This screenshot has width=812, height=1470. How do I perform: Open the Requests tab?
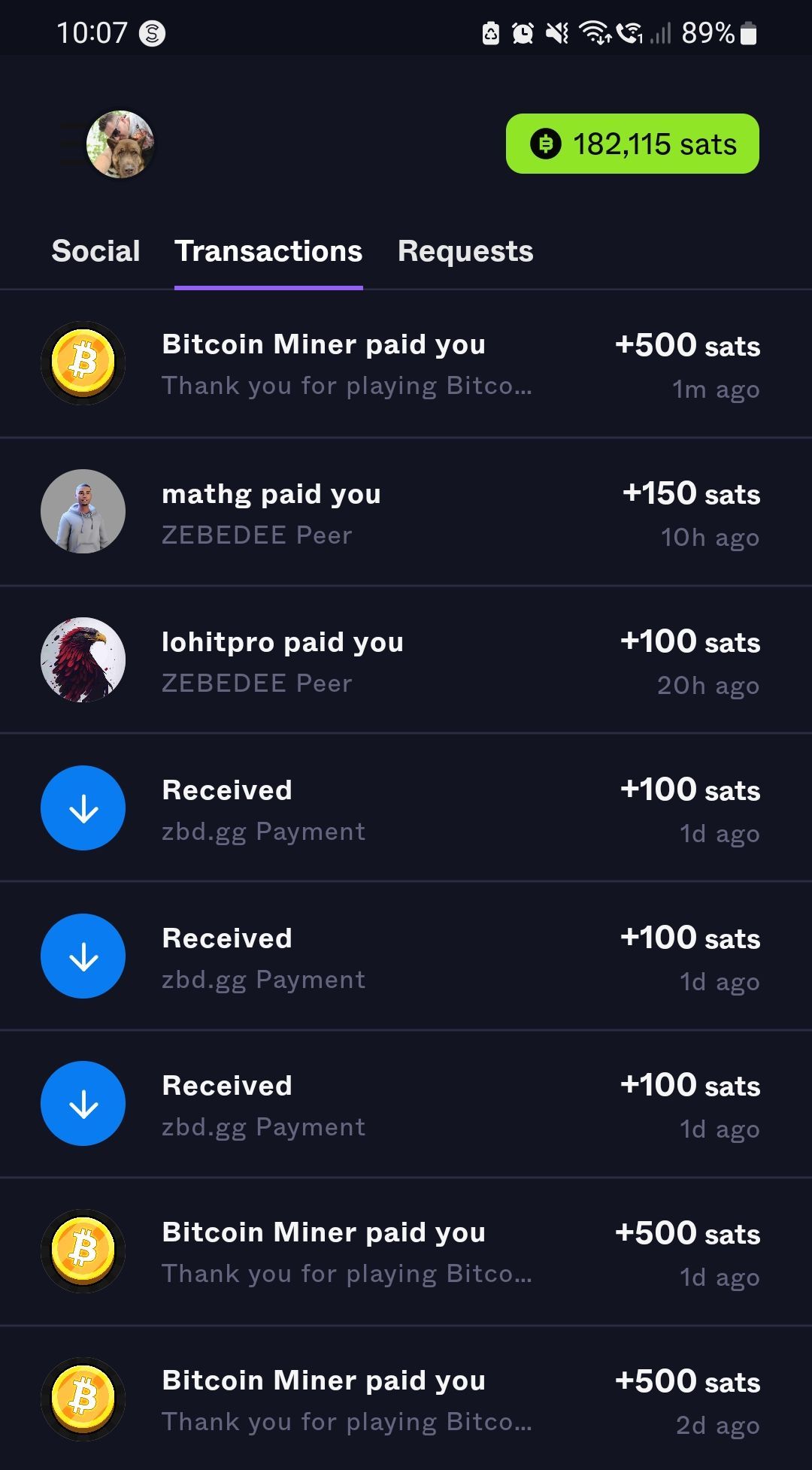465,251
